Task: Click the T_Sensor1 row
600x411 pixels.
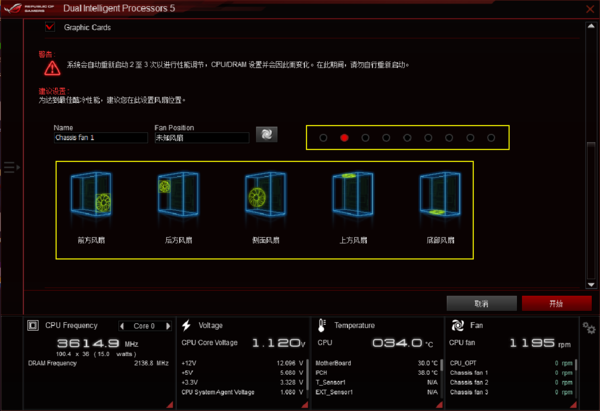Action: click(377, 382)
